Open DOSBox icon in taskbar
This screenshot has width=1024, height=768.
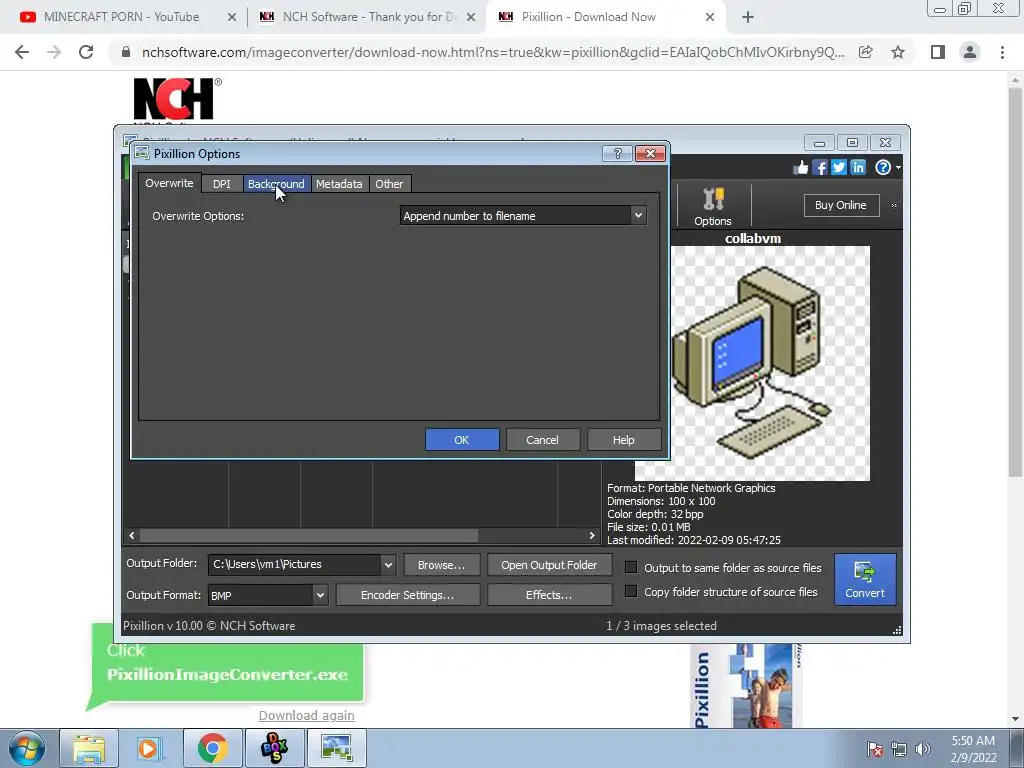274,748
